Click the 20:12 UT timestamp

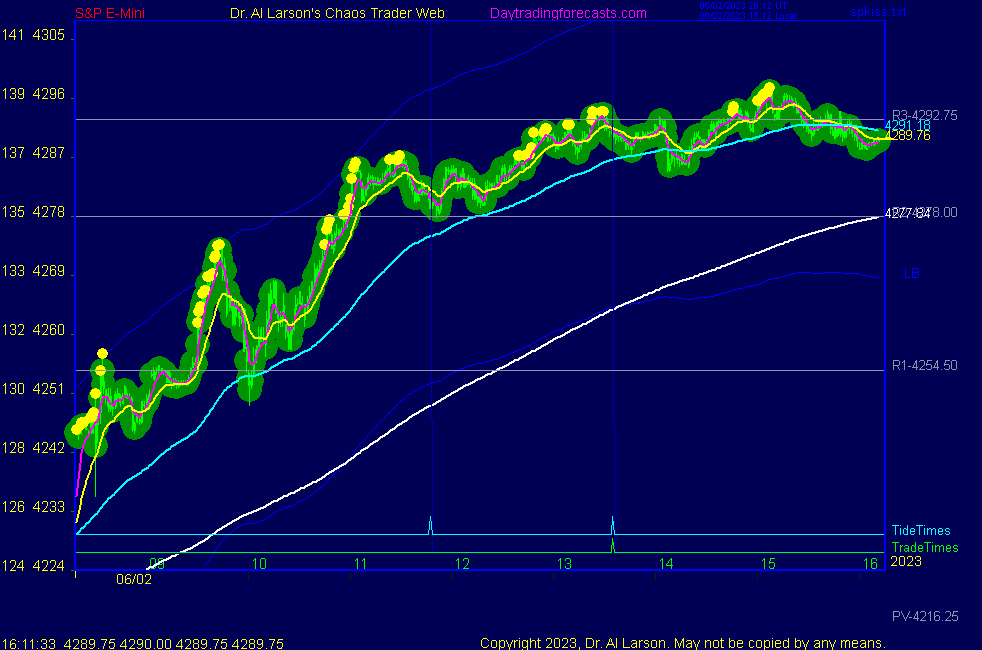click(743, 6)
